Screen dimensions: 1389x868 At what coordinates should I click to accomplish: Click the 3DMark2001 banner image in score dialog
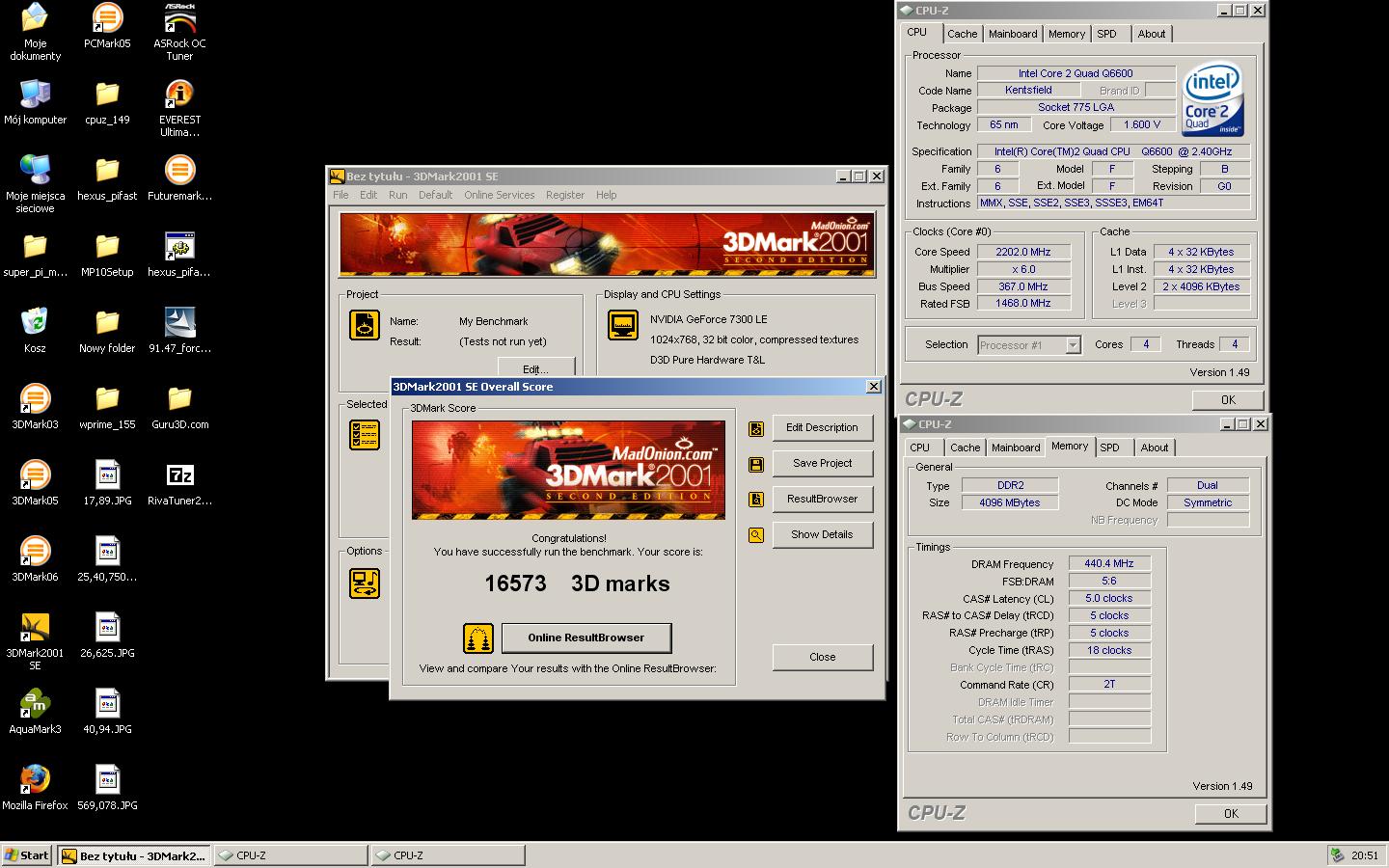568,470
